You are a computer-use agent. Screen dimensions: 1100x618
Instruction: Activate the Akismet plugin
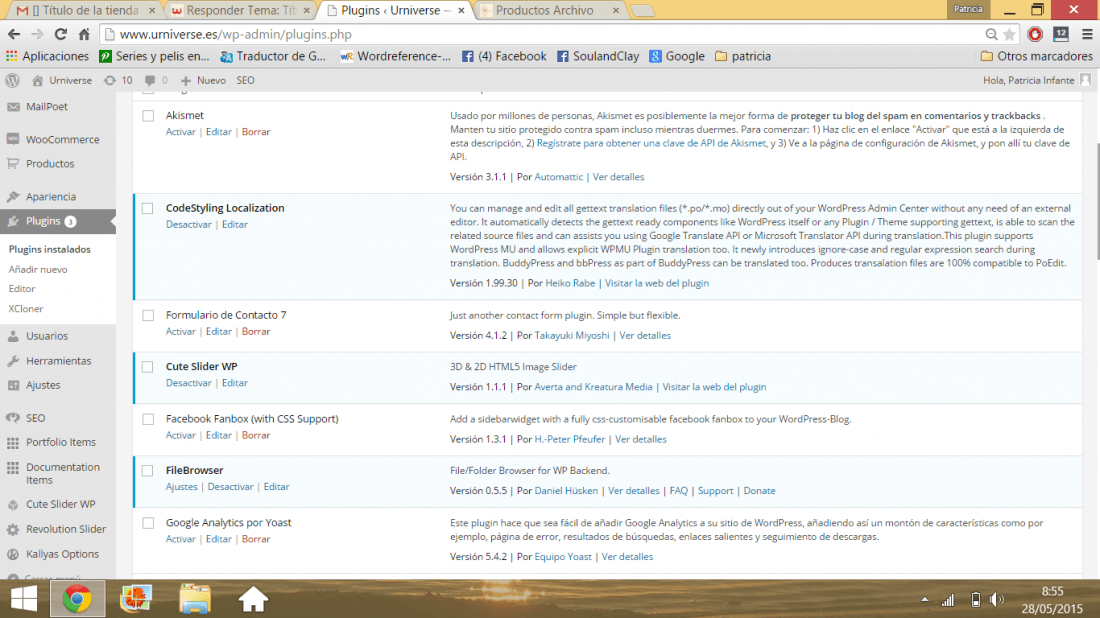tap(180, 132)
